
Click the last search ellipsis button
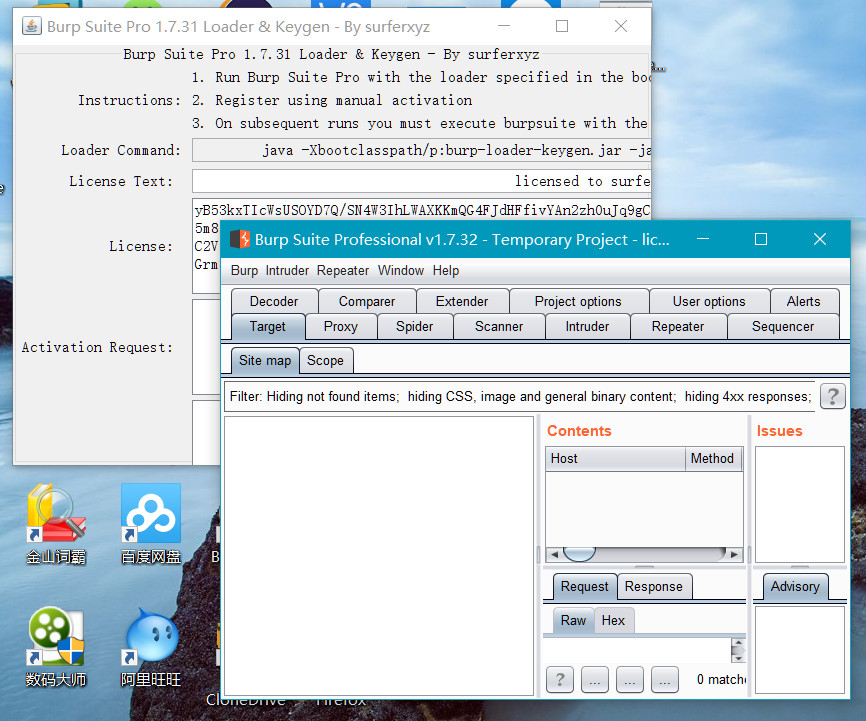coord(664,679)
